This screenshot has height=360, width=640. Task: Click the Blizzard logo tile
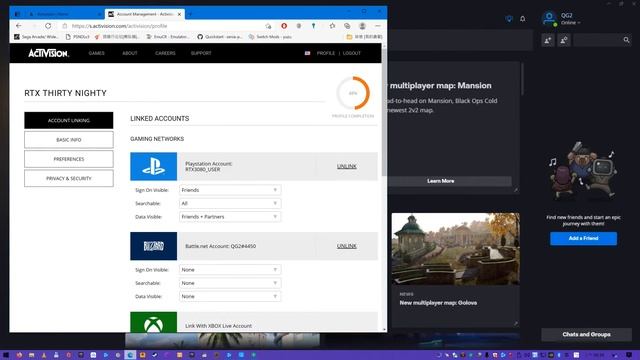pos(153,246)
